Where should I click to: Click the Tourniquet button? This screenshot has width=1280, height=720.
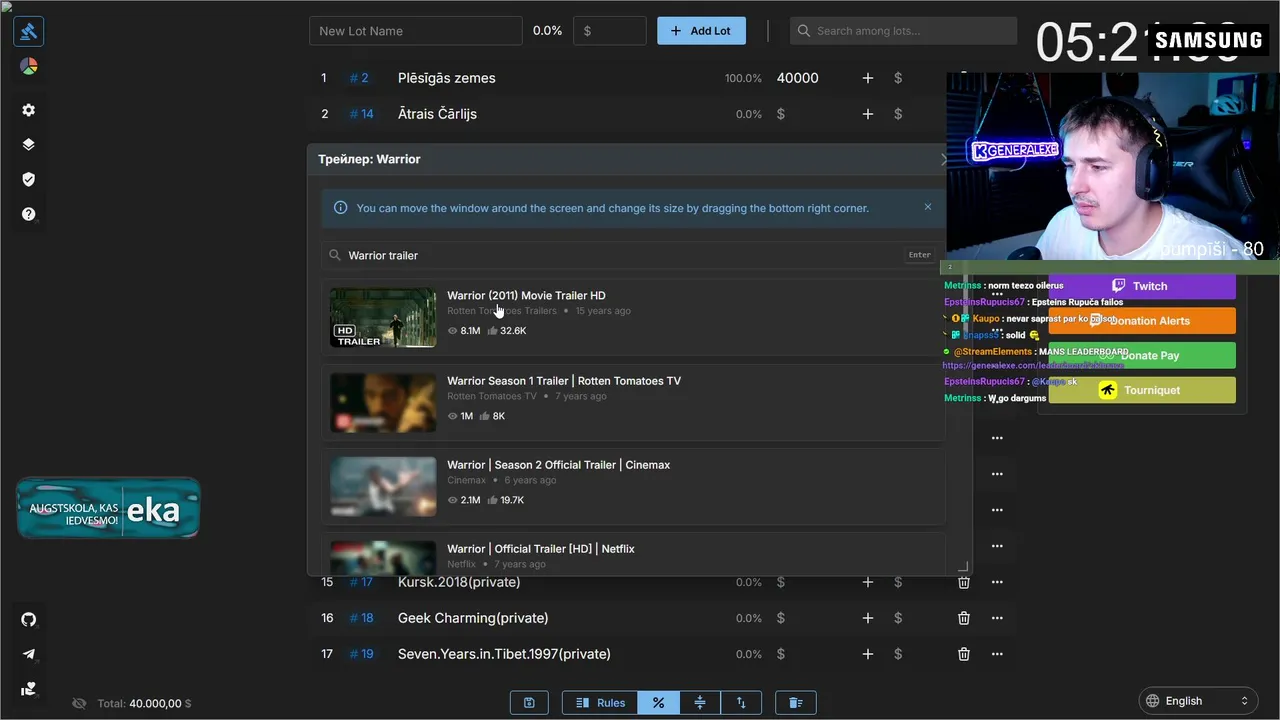(x=1141, y=390)
